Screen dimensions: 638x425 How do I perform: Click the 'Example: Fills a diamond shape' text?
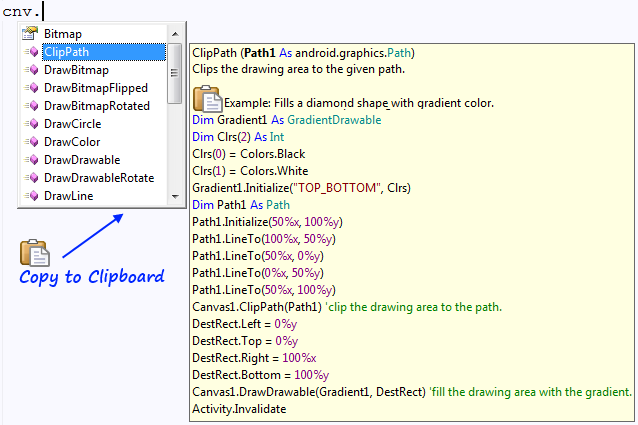[x=306, y=103]
